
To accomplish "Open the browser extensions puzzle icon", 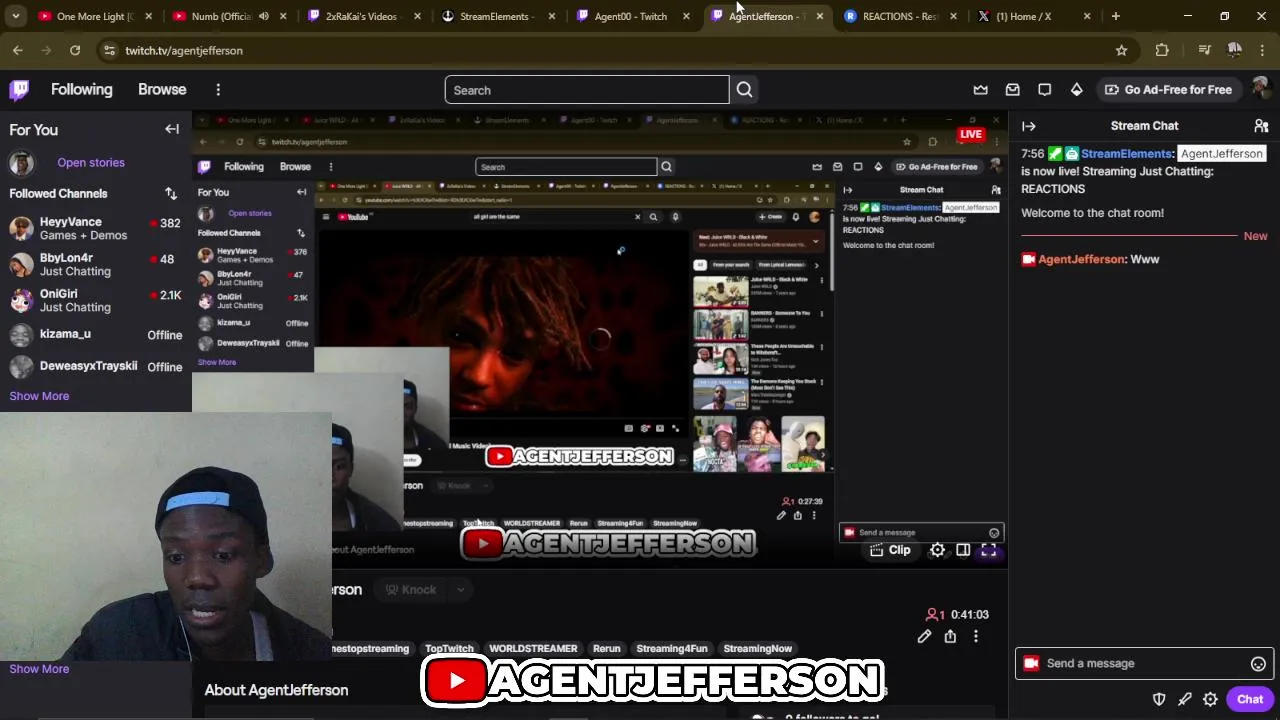I will pyautogui.click(x=1161, y=50).
